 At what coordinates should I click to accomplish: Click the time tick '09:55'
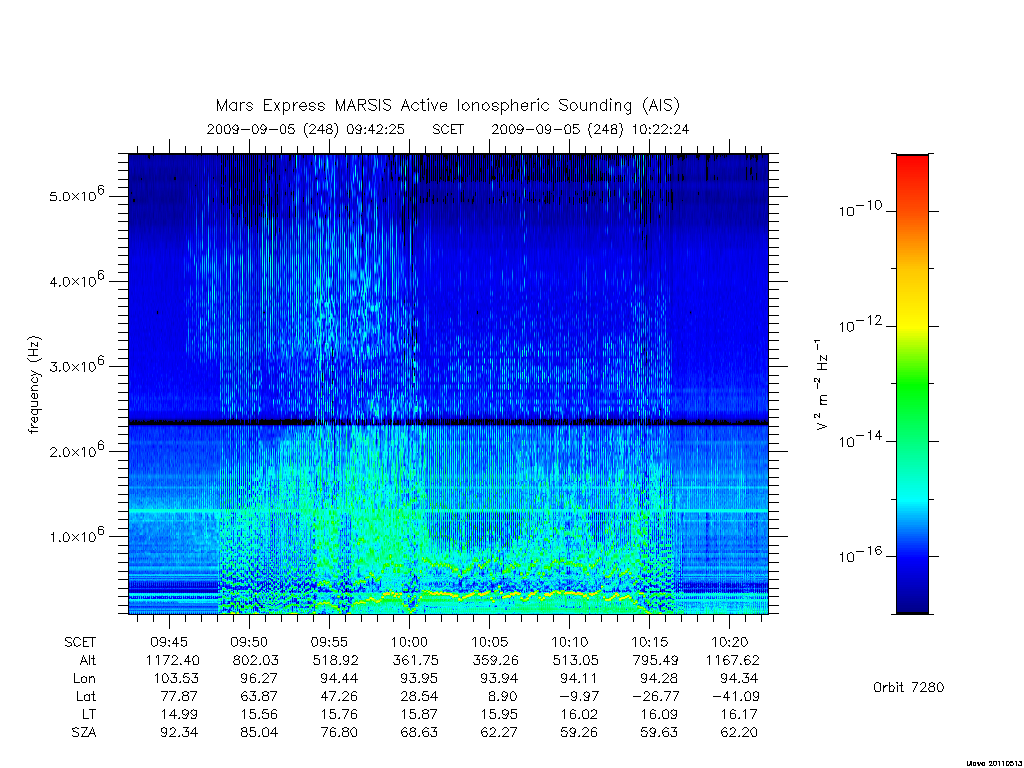coord(329,643)
